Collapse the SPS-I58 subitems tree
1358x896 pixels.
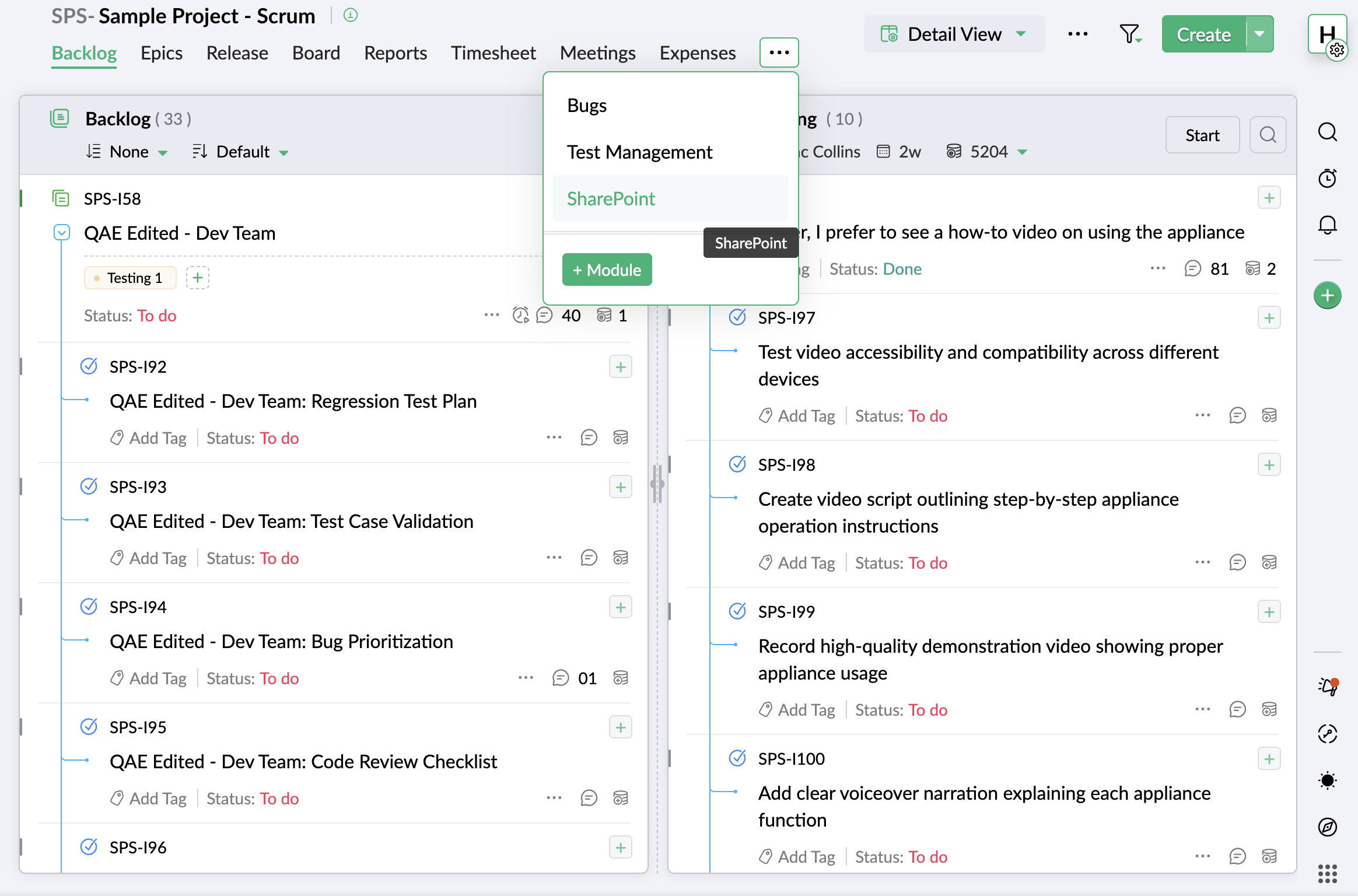point(62,233)
